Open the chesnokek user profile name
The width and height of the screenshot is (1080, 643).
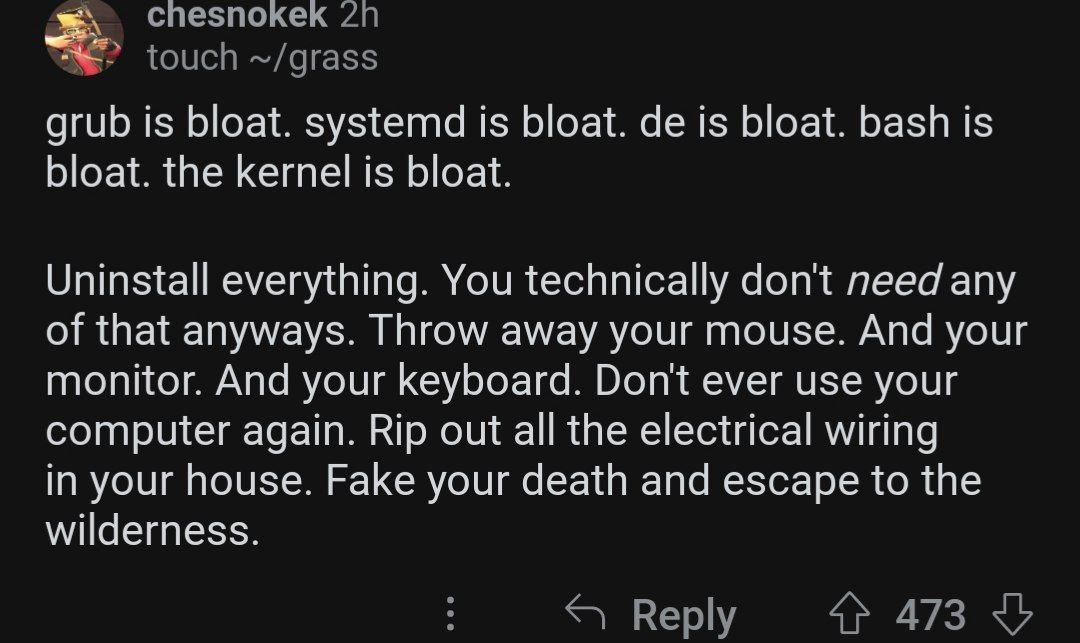236,15
